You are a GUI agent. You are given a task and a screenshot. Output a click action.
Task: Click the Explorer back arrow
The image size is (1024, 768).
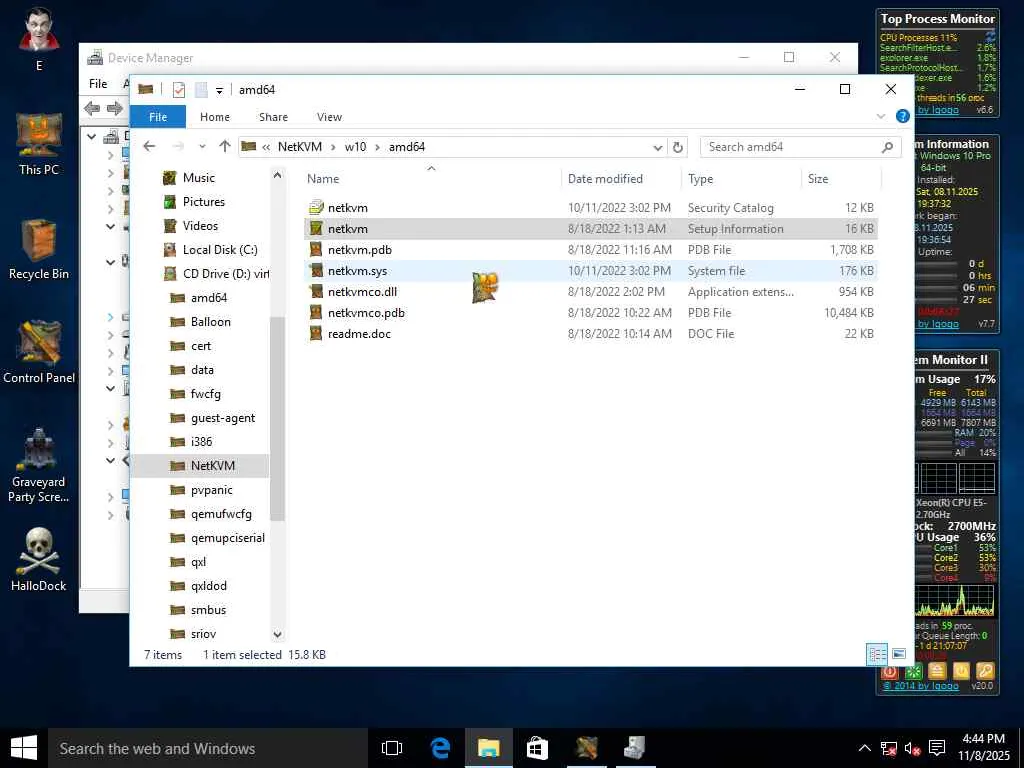150,146
